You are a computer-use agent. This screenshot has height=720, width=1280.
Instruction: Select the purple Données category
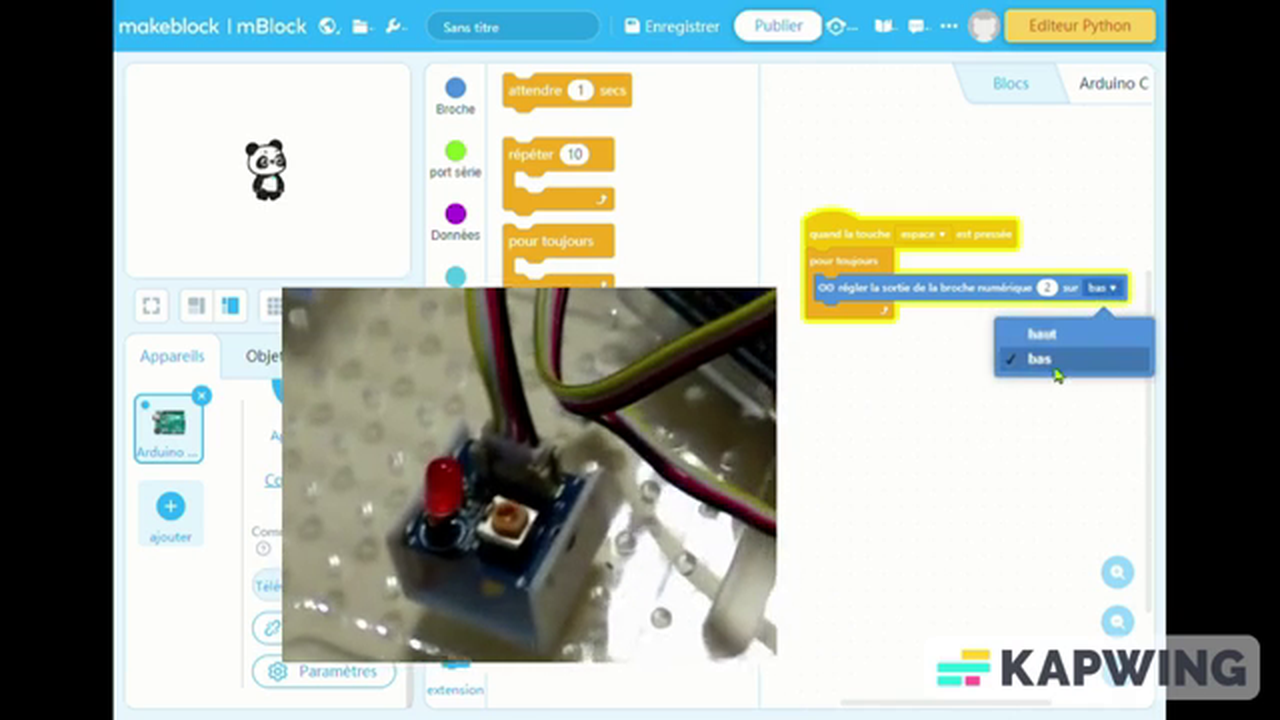point(455,222)
